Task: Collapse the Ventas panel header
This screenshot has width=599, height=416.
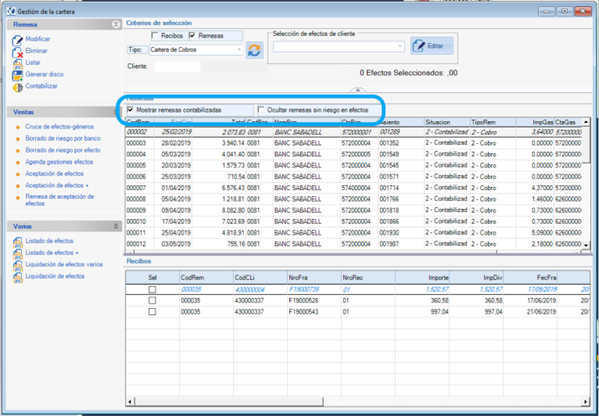Action: pyautogui.click(x=116, y=112)
